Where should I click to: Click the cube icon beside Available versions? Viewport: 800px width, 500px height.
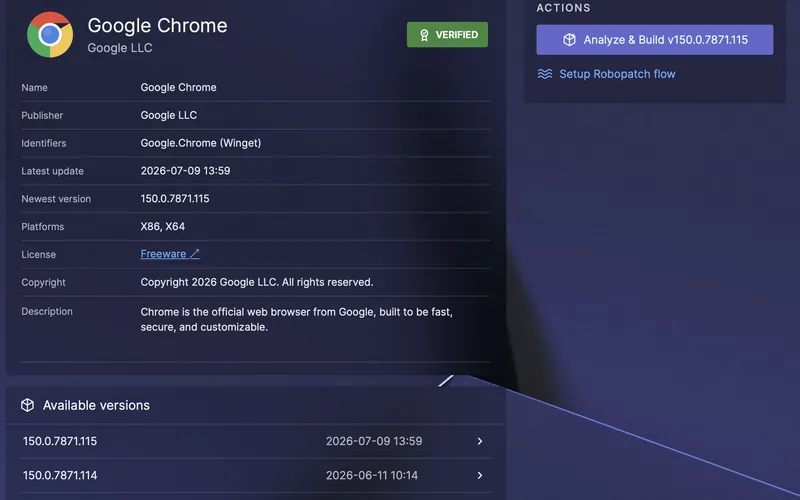coord(28,405)
